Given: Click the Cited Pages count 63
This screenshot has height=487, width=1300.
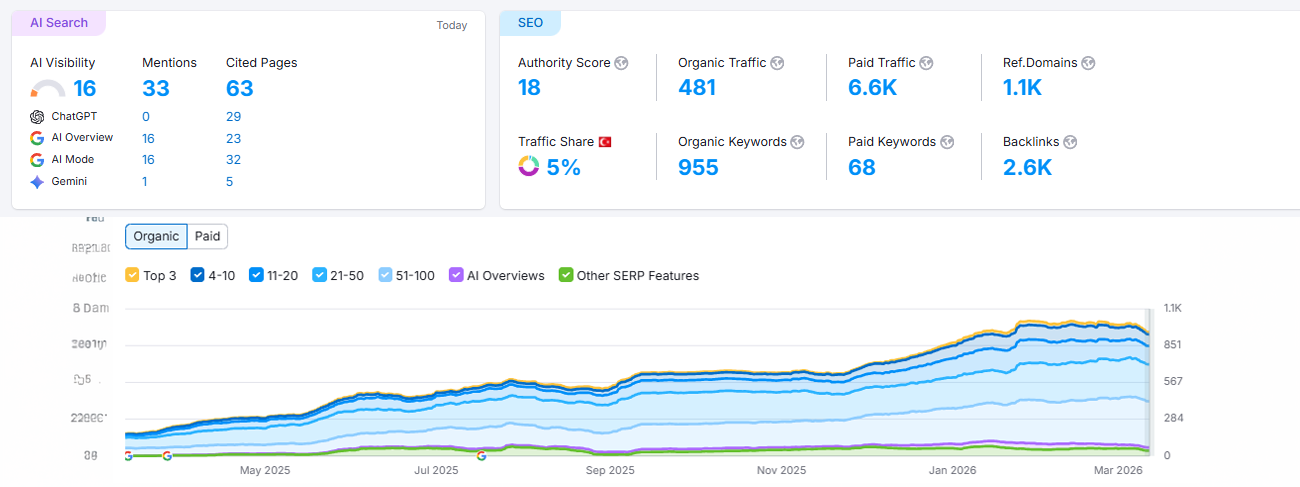Looking at the screenshot, I should [240, 88].
